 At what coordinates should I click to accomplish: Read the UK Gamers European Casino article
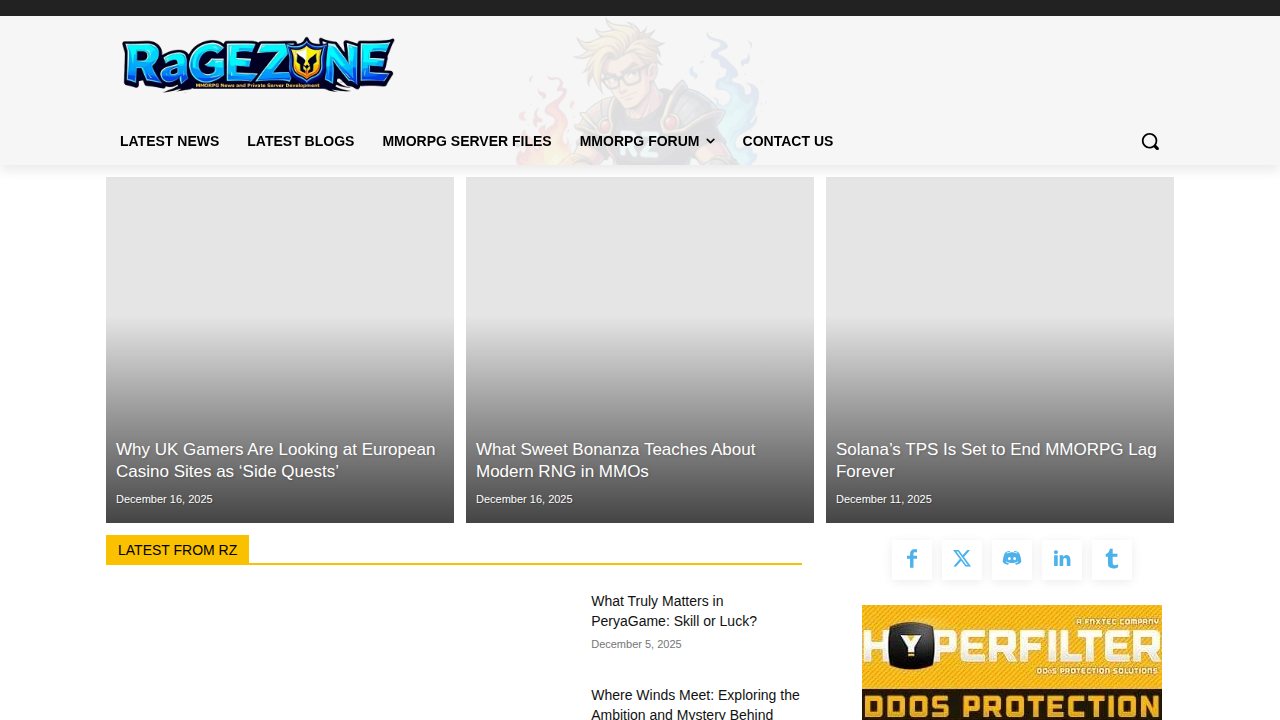click(276, 460)
